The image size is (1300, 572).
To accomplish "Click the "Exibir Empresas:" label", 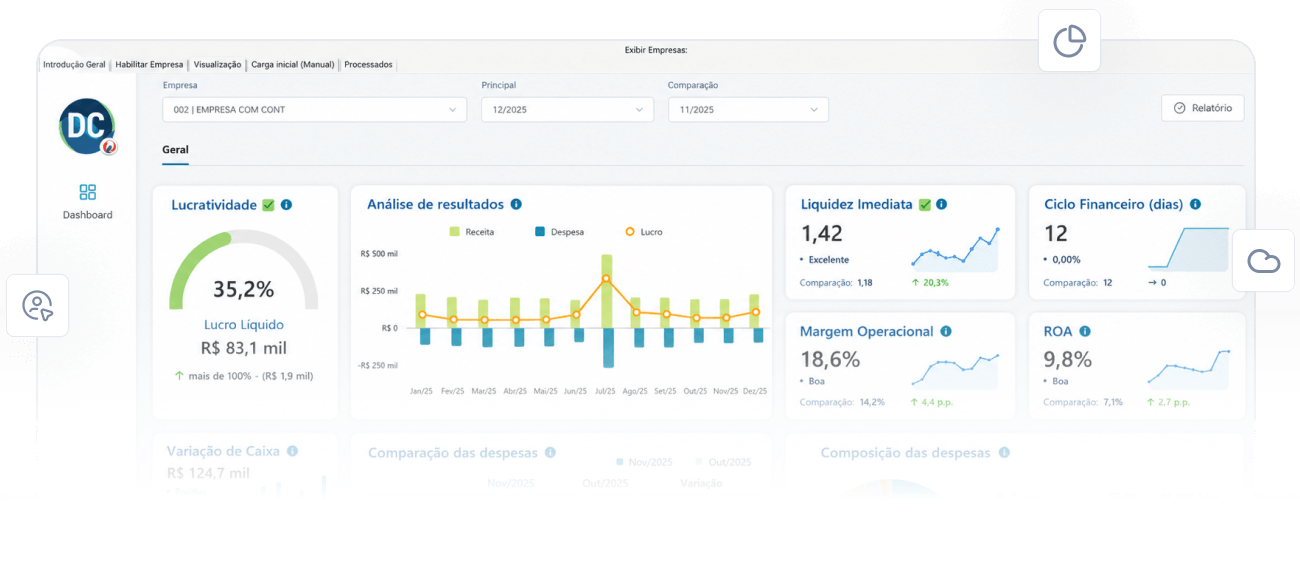I will pyautogui.click(x=654, y=50).
